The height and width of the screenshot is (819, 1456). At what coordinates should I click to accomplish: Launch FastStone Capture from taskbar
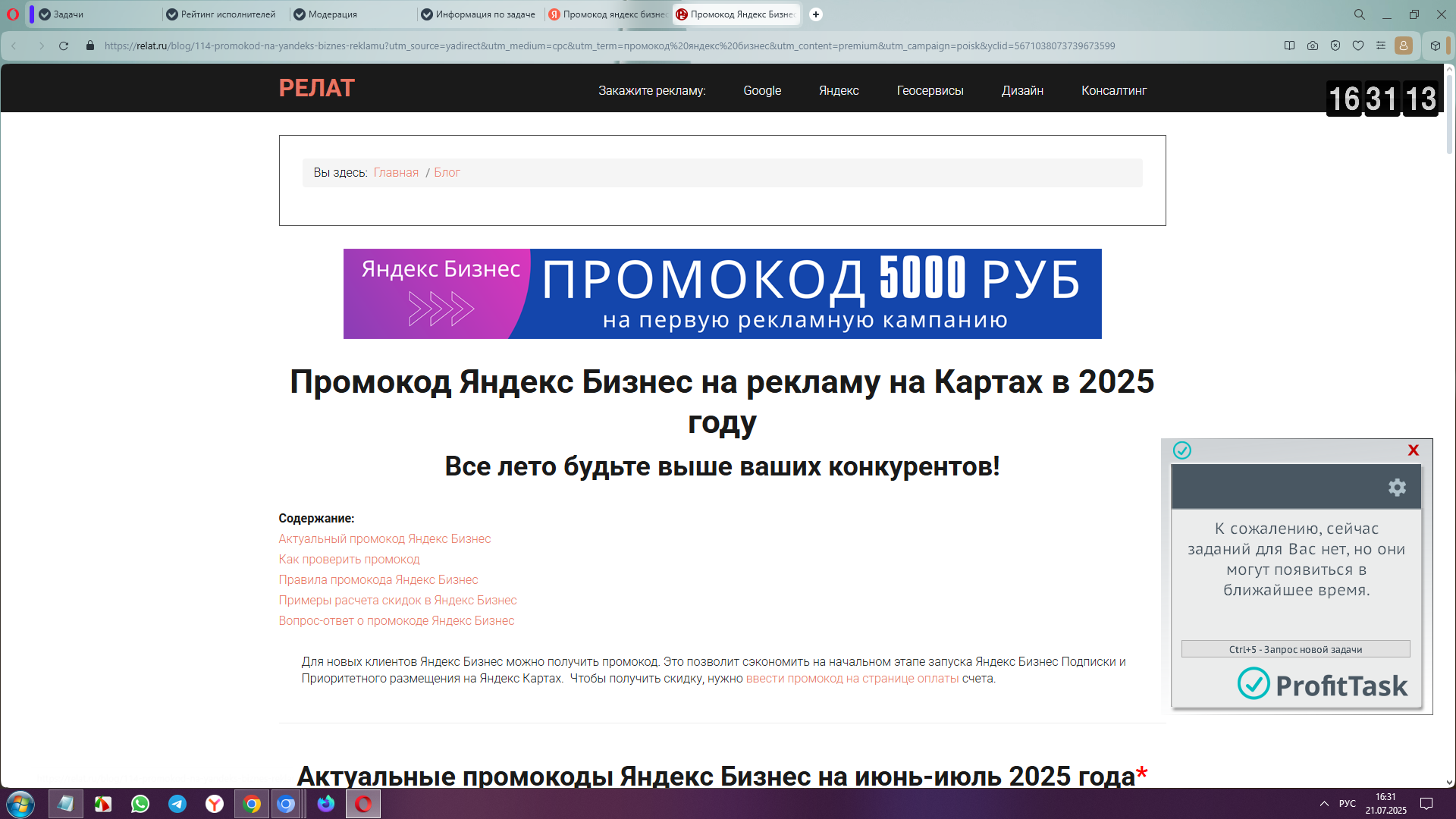click(103, 804)
